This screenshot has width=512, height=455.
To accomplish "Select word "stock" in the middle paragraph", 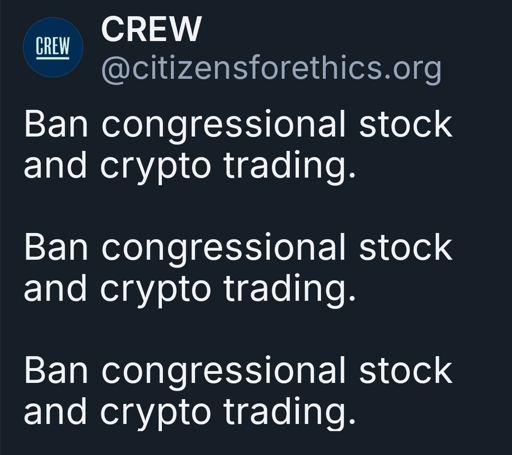I will pos(406,246).
